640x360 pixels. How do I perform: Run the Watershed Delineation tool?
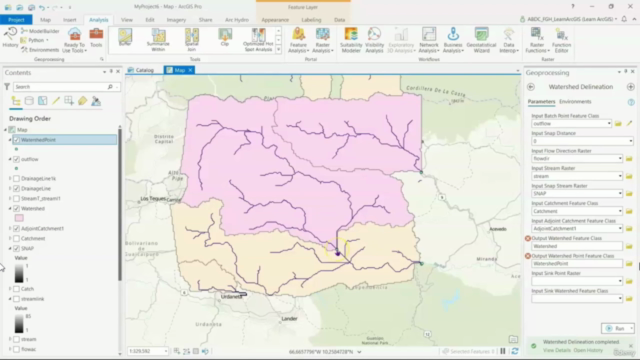[x=616, y=328]
